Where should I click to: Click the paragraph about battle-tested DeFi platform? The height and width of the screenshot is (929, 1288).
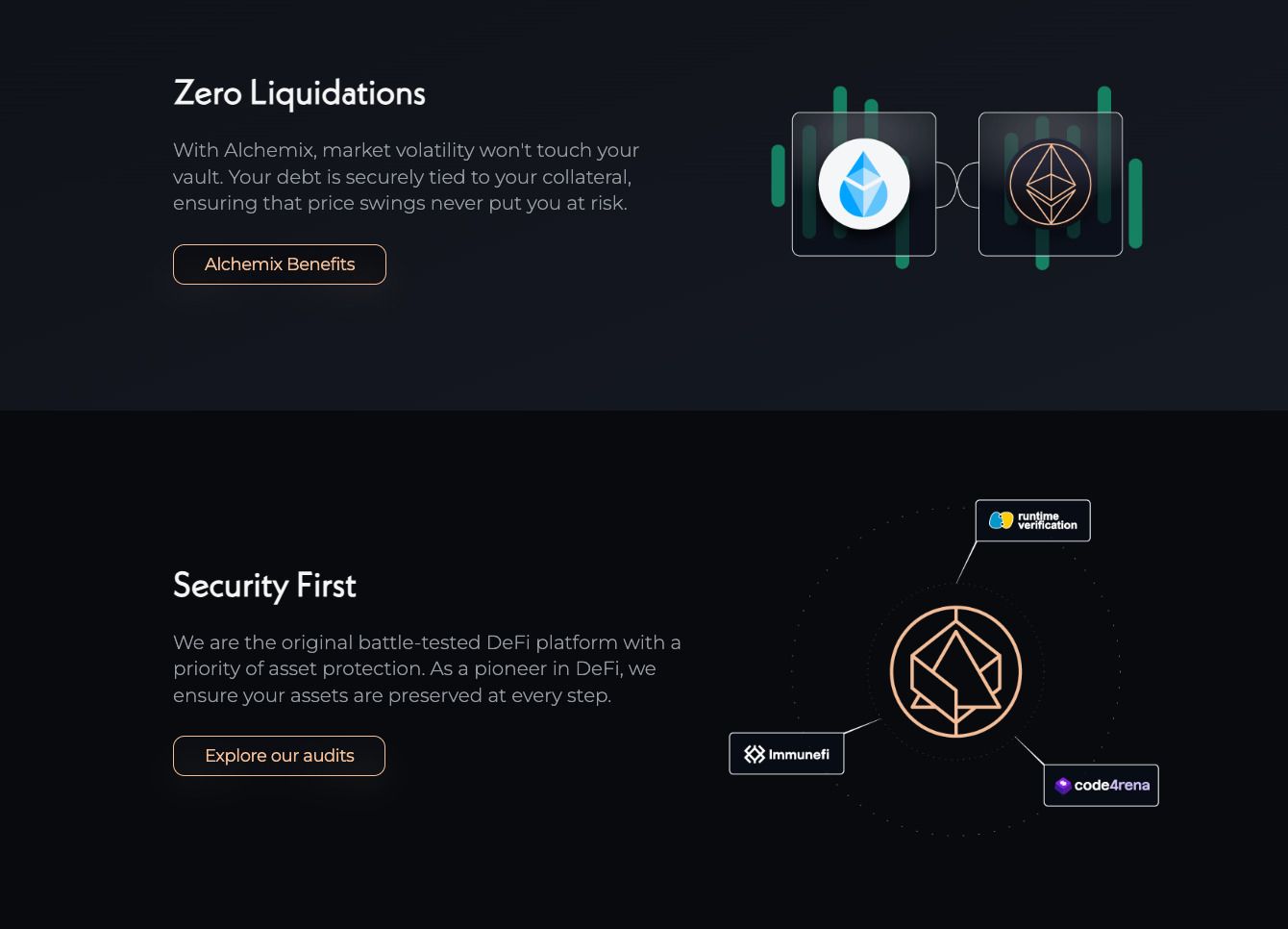pyautogui.click(x=427, y=668)
